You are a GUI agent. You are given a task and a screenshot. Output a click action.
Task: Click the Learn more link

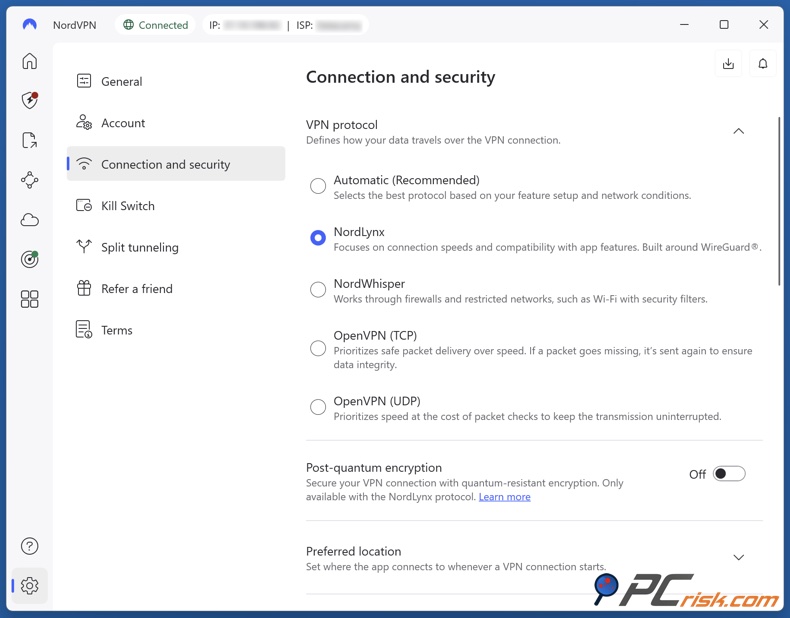(x=505, y=497)
